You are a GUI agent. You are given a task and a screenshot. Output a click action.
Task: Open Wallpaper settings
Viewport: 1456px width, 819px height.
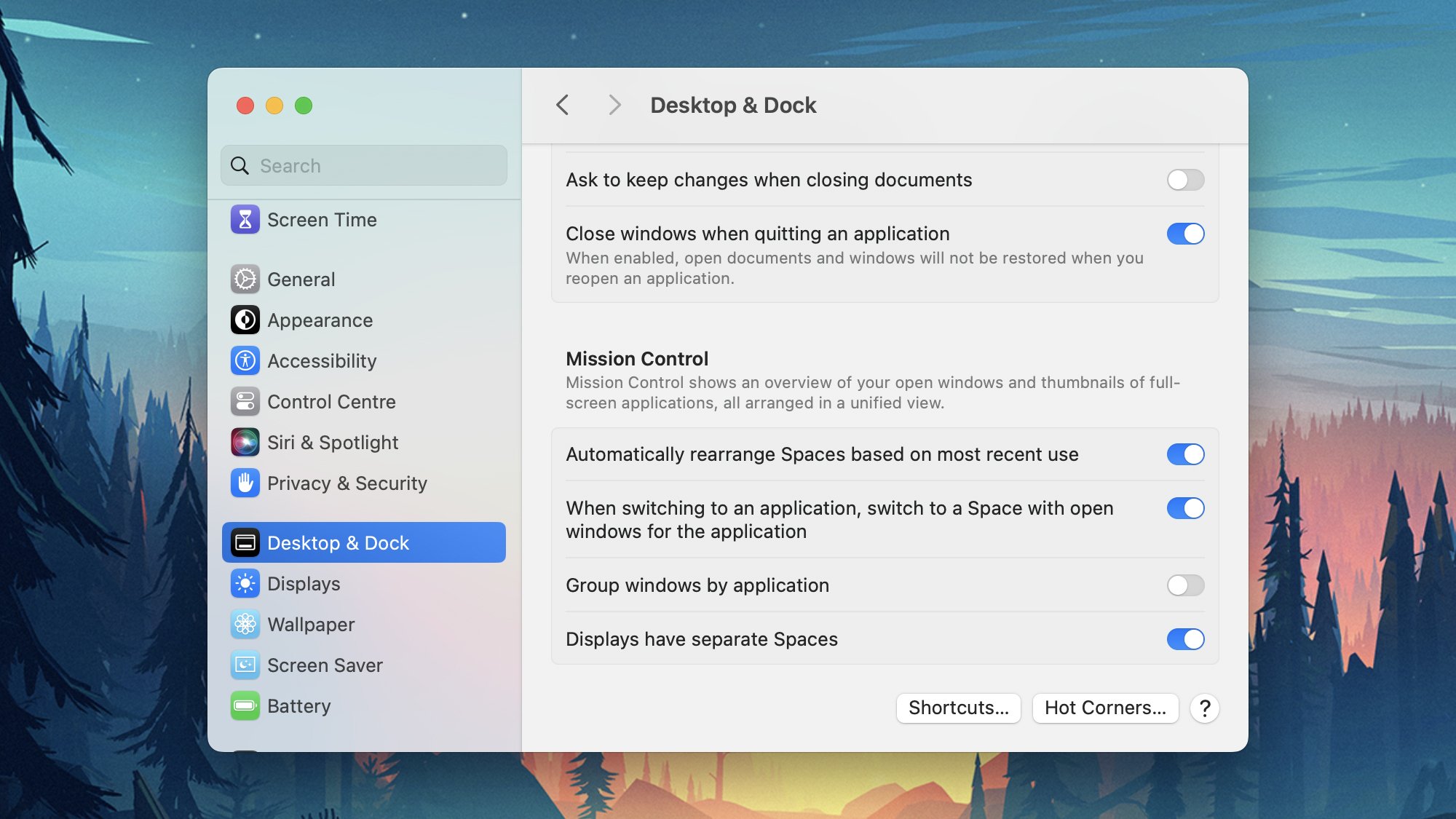tap(311, 624)
